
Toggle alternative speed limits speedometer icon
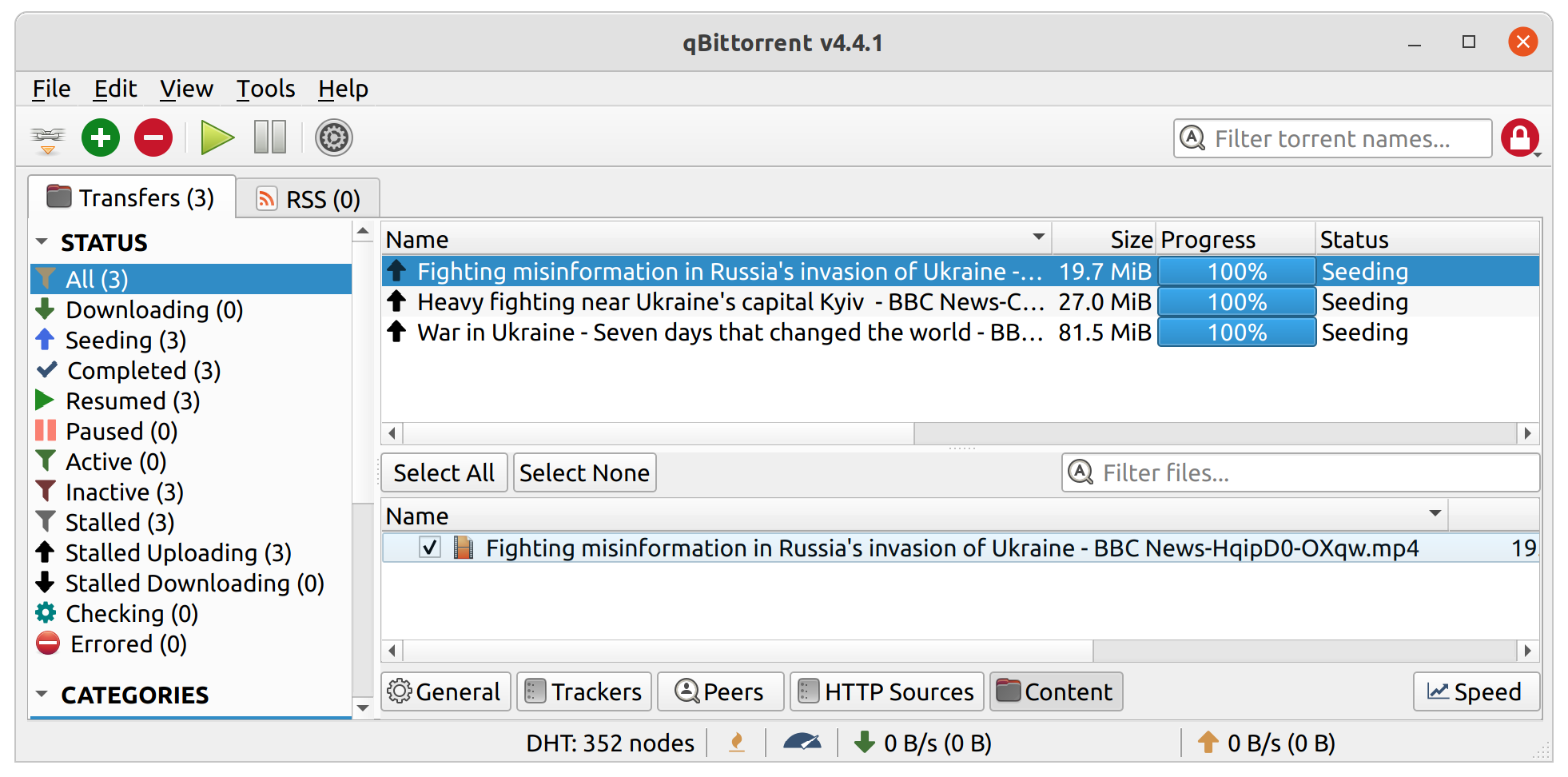(x=802, y=743)
